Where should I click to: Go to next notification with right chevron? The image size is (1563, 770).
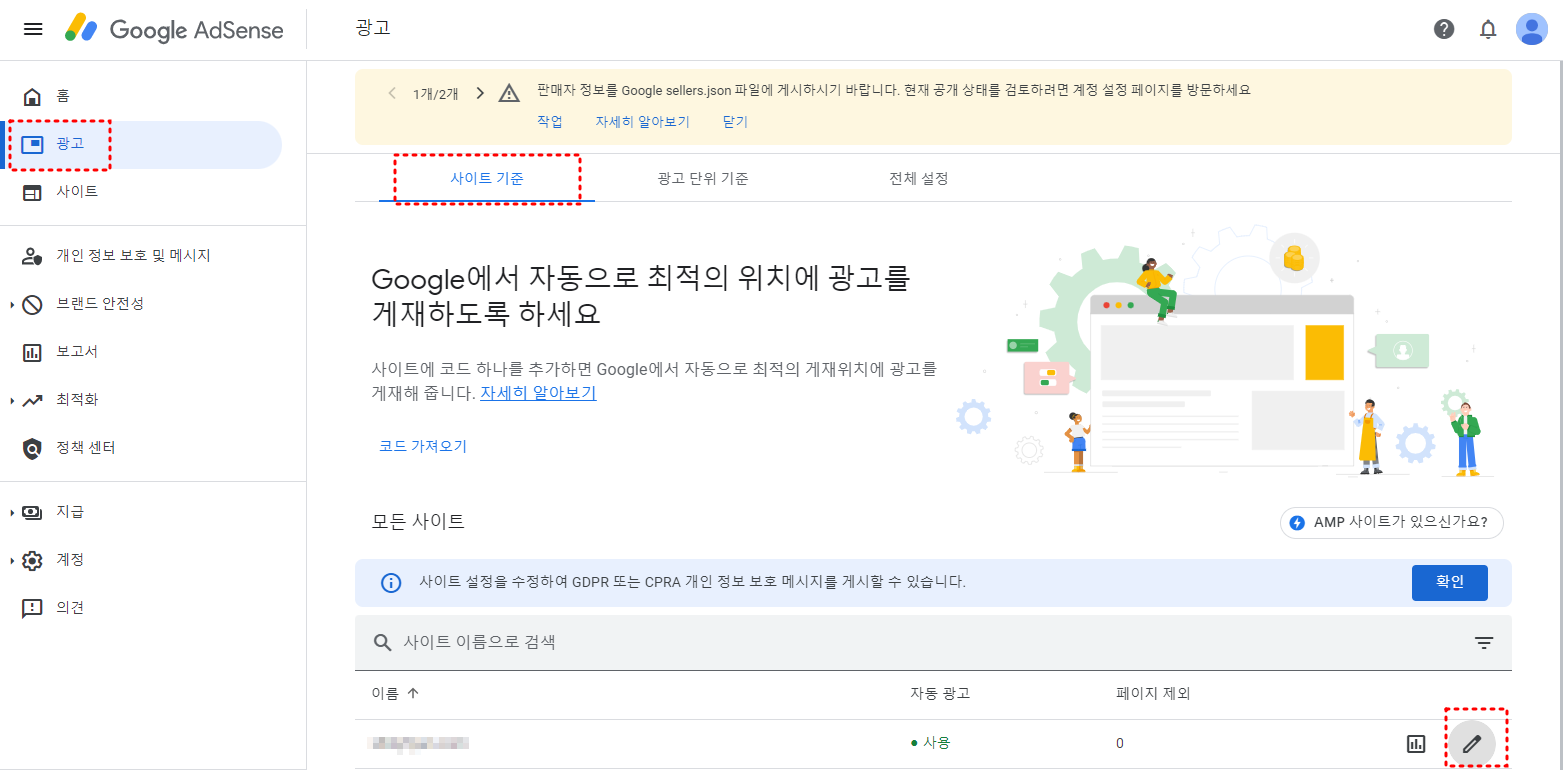[x=480, y=93]
